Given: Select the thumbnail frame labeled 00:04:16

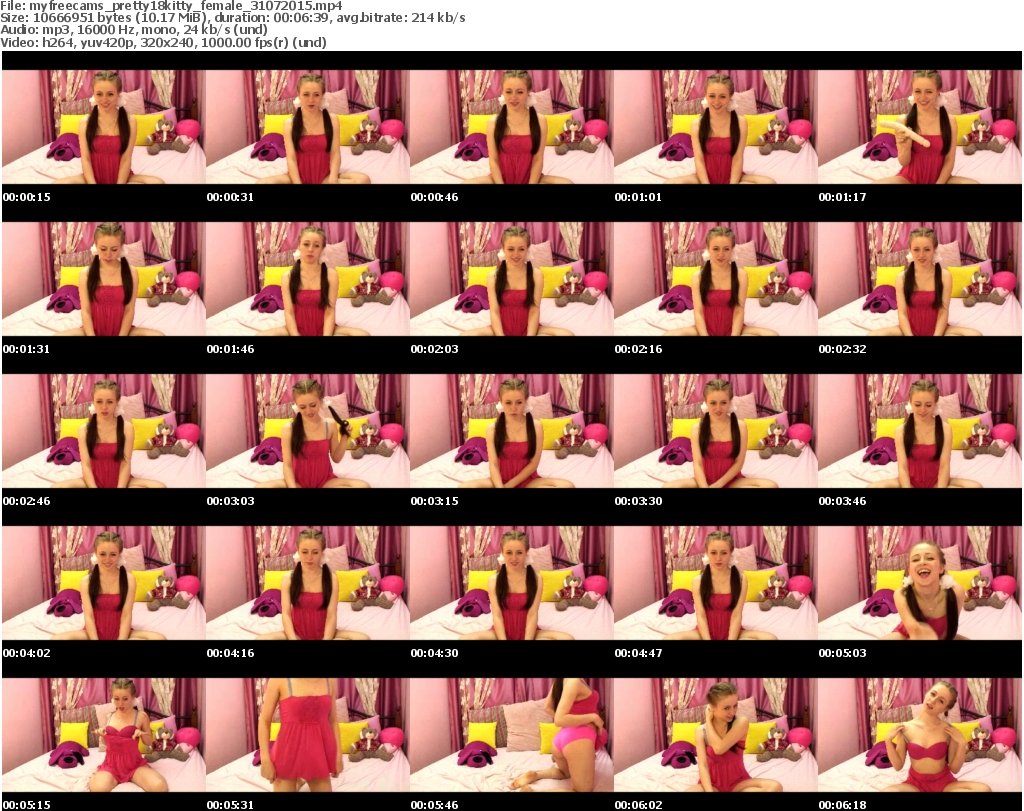Looking at the screenshot, I should pyautogui.click(x=308, y=583).
